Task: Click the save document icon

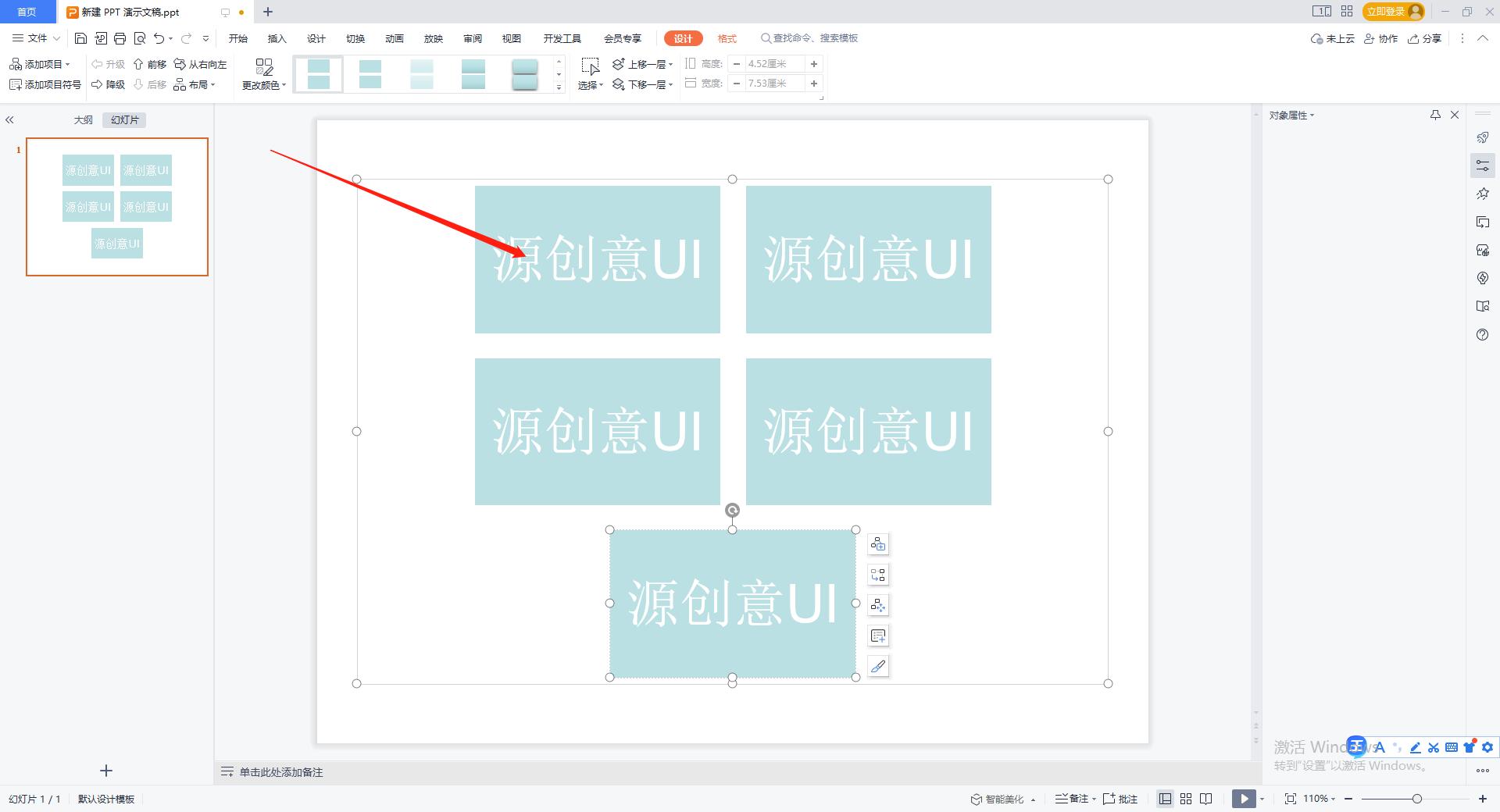Action: tap(80, 38)
